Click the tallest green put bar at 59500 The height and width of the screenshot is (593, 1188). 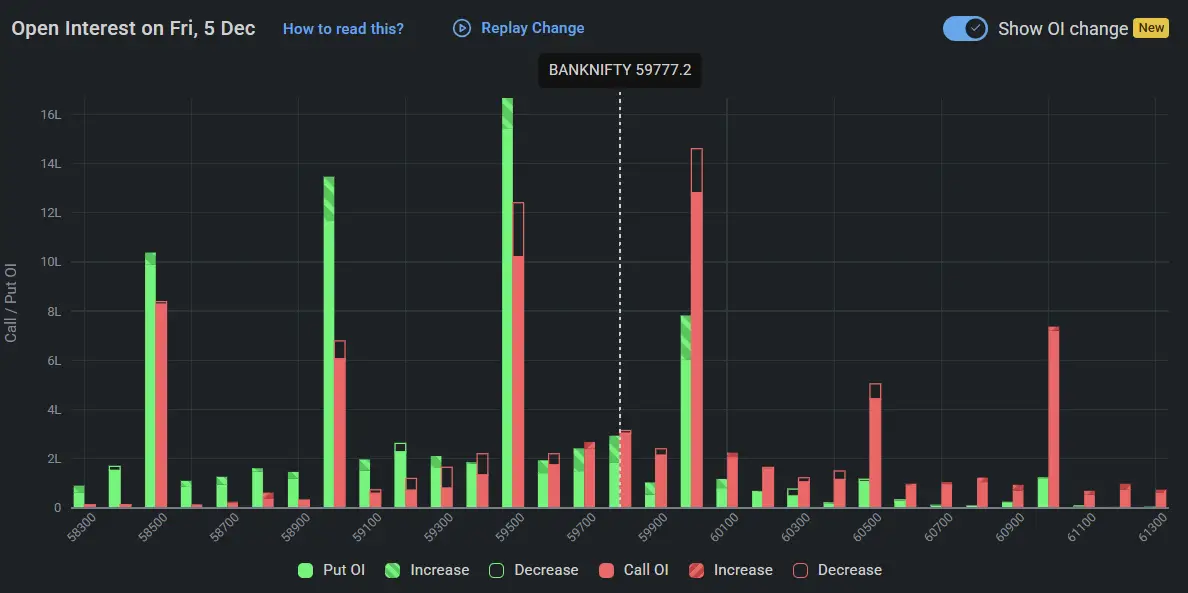click(x=508, y=300)
